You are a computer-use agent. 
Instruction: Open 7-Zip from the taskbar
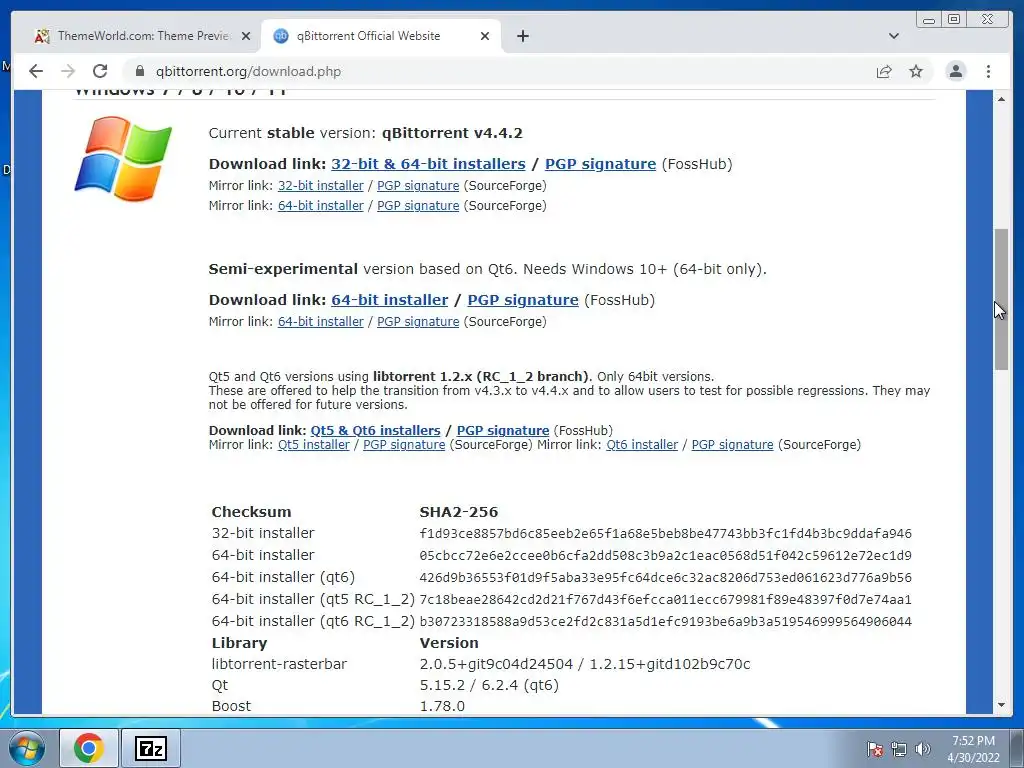[x=151, y=748]
